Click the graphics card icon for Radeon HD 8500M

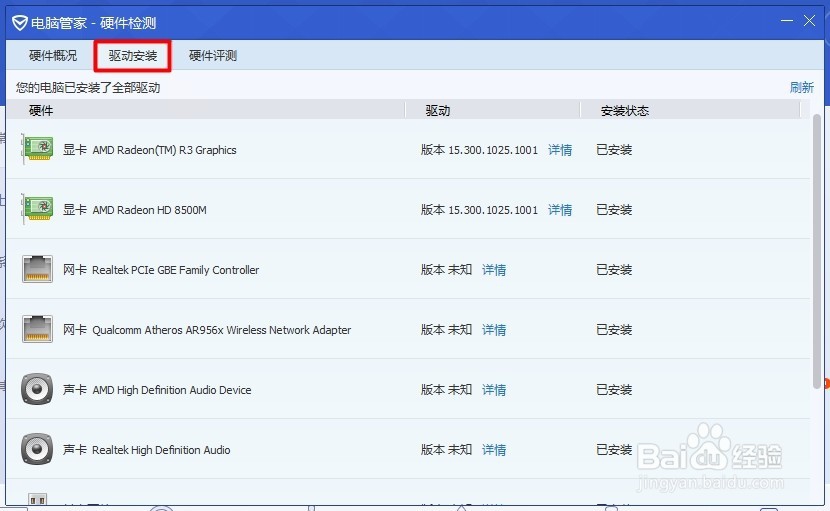tap(38, 209)
